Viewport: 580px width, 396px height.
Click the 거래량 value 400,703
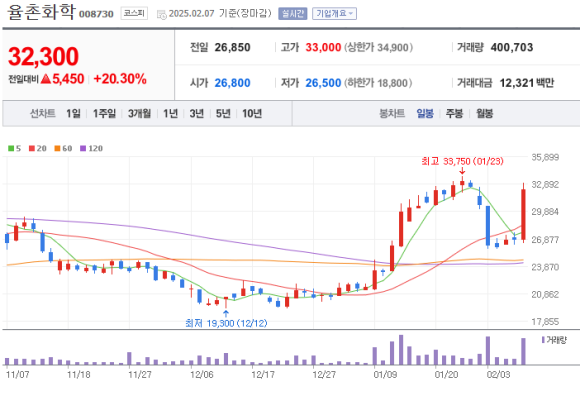pos(512,48)
